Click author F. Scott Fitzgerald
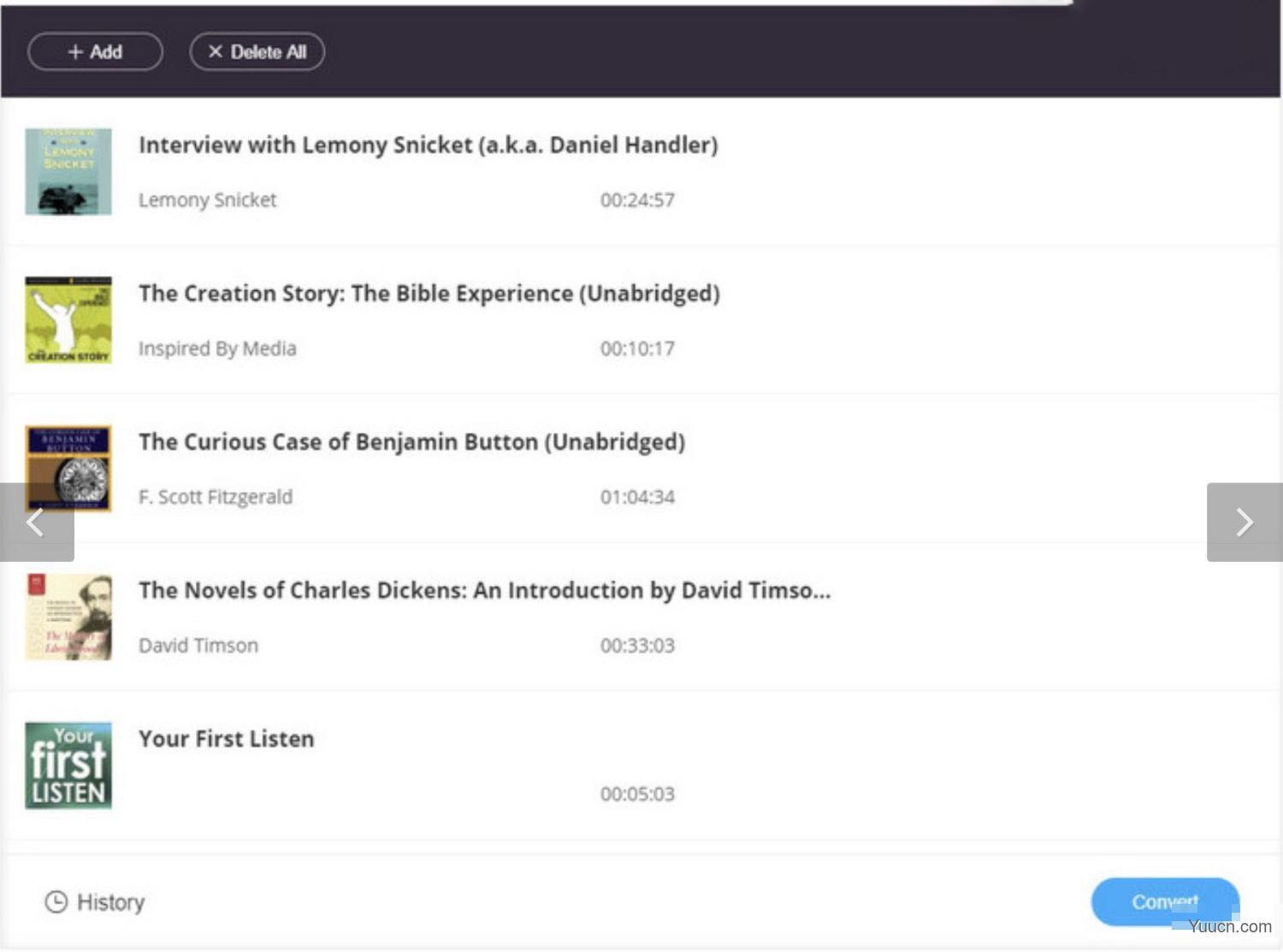 [216, 497]
